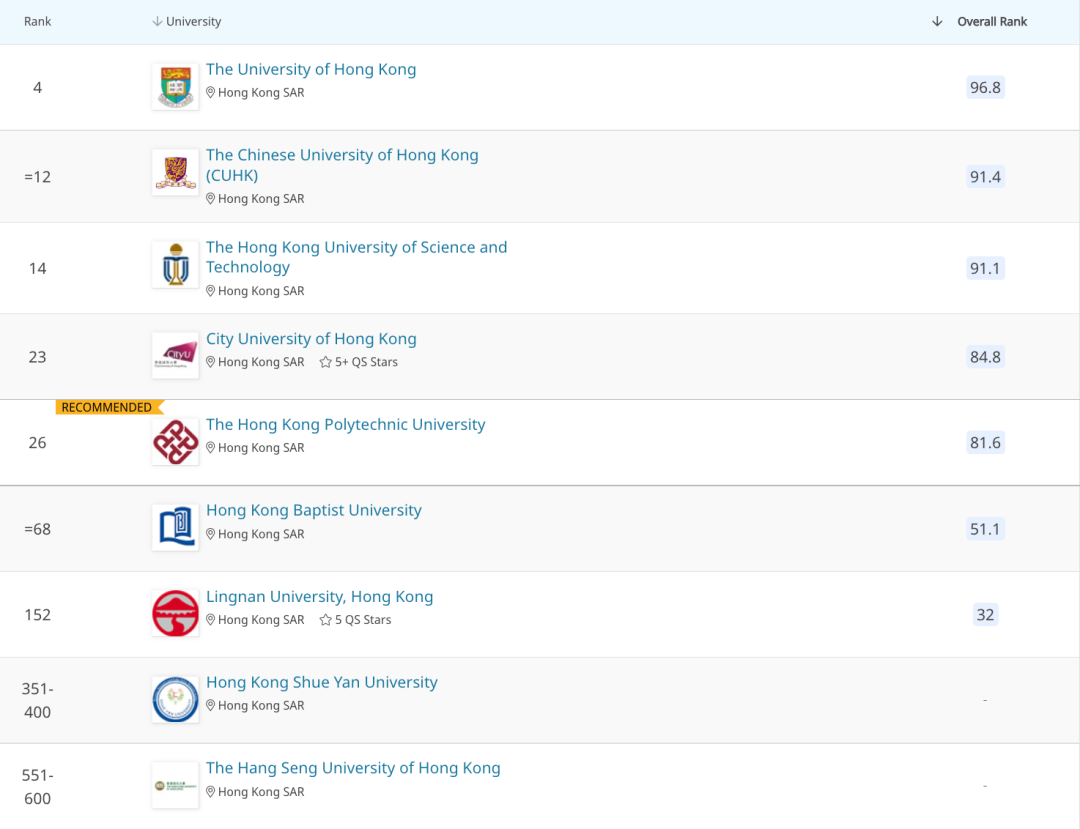Sort by the University column arrow
Image resolution: width=1080 pixels, height=829 pixels.
pos(157,22)
